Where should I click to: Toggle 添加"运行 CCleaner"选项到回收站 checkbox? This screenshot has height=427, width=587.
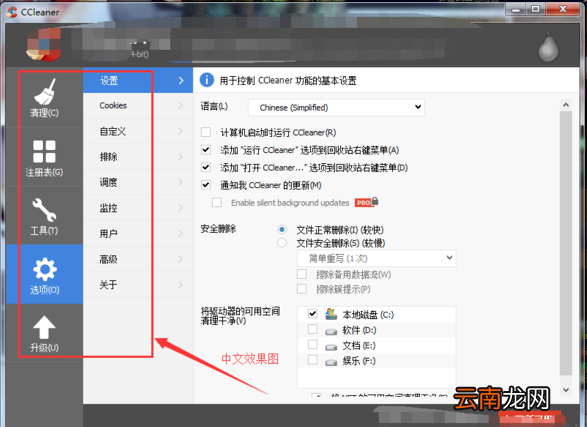(x=206, y=150)
